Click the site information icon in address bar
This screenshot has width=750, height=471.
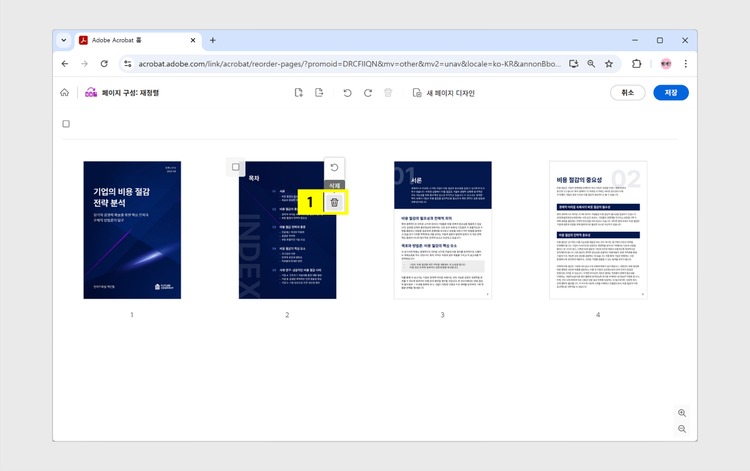(127, 64)
